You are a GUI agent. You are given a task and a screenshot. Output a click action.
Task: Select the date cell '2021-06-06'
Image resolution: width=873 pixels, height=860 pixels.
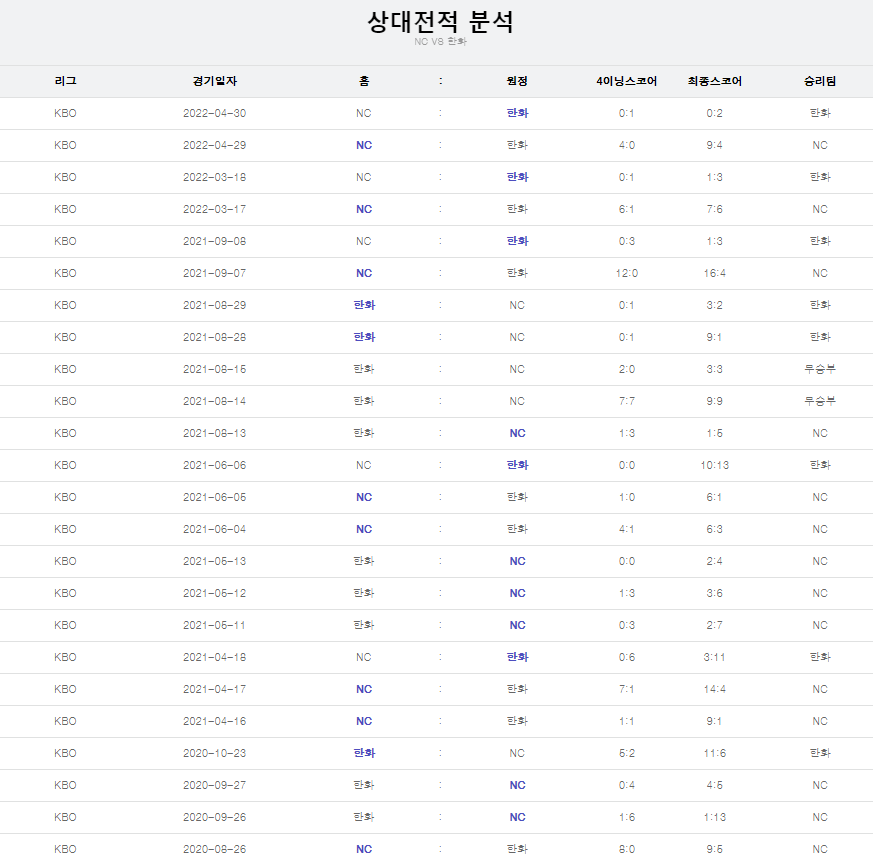(x=214, y=465)
